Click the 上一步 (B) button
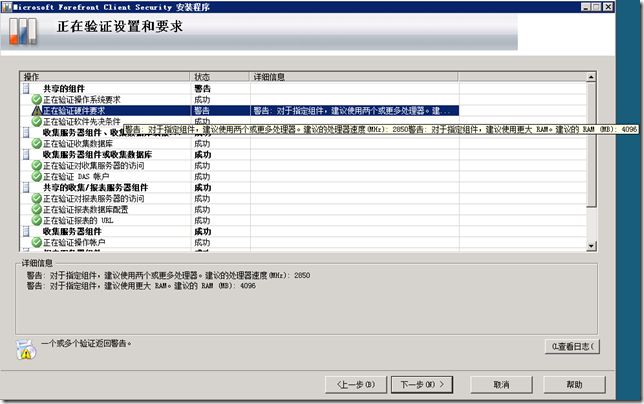 pos(356,385)
